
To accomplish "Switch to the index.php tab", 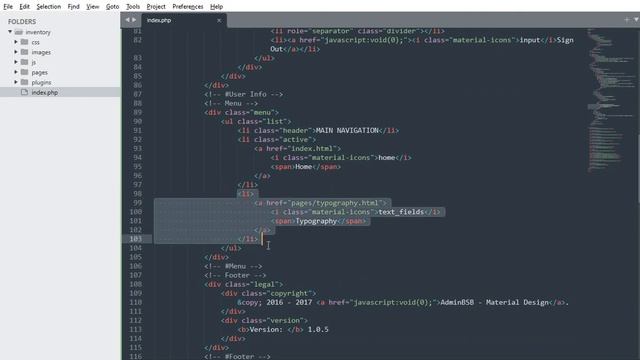I will tap(184, 20).
